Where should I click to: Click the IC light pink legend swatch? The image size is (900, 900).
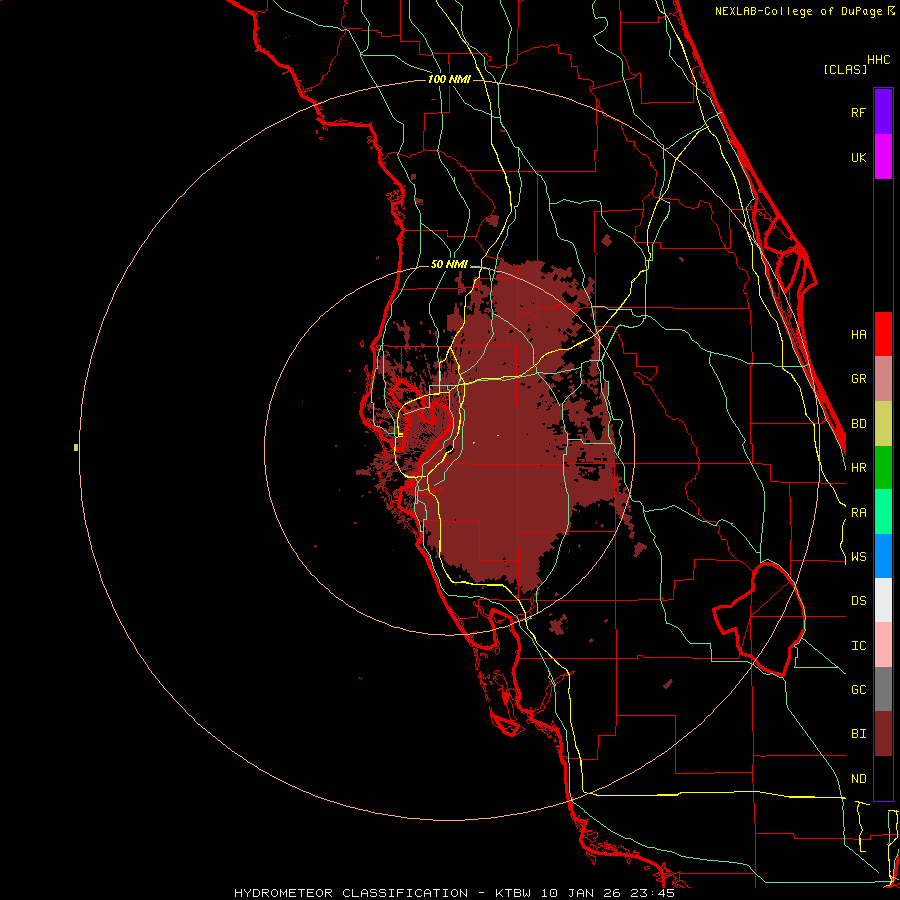[883, 645]
